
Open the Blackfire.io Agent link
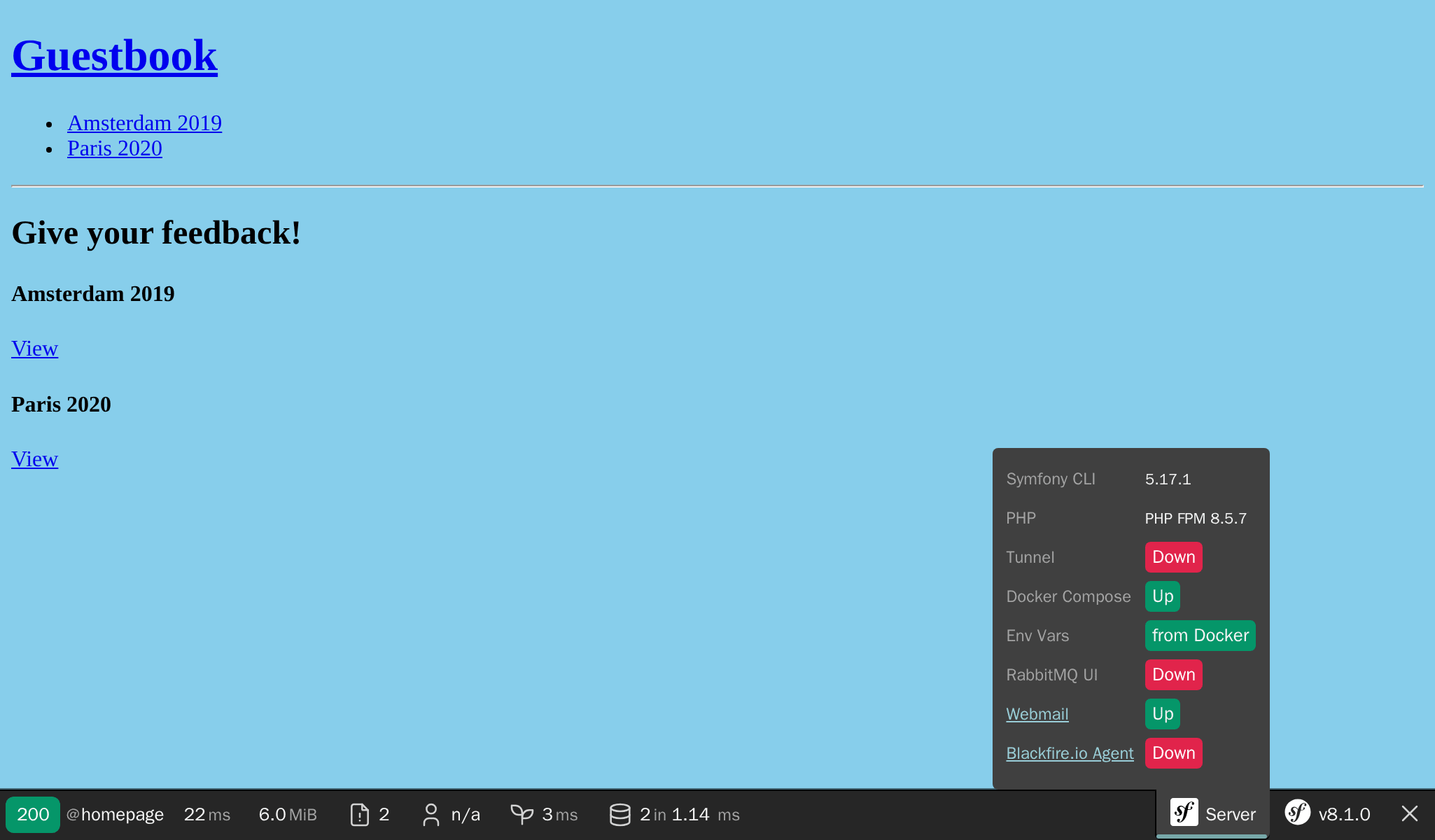pyautogui.click(x=1070, y=753)
